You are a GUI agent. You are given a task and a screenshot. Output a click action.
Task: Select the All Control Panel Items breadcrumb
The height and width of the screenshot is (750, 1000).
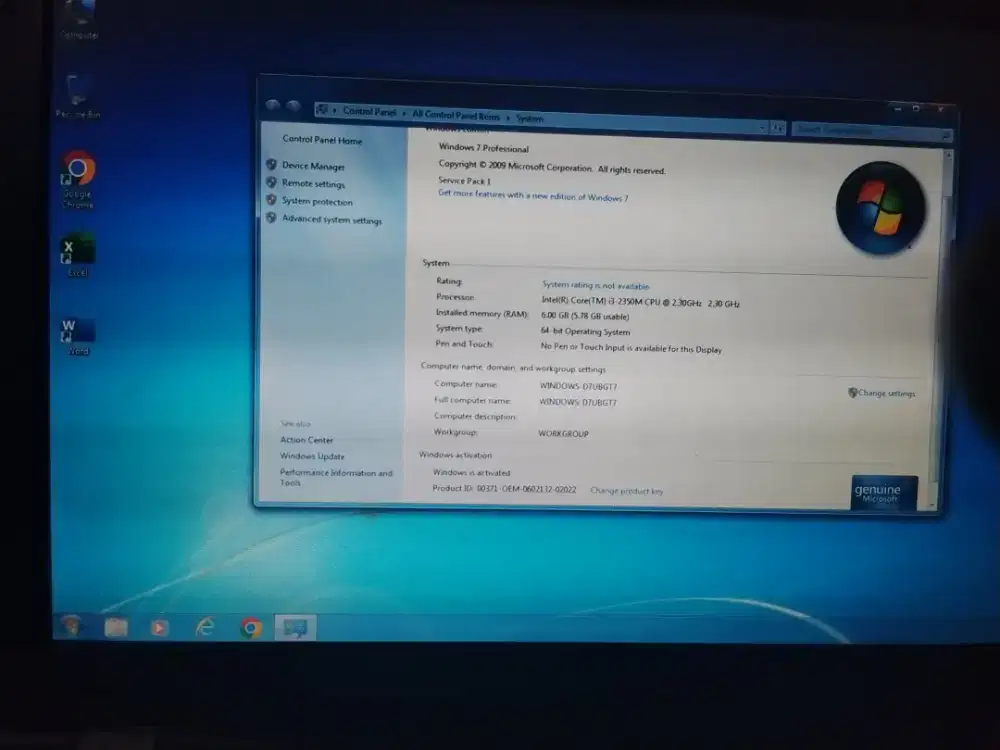pyautogui.click(x=456, y=115)
